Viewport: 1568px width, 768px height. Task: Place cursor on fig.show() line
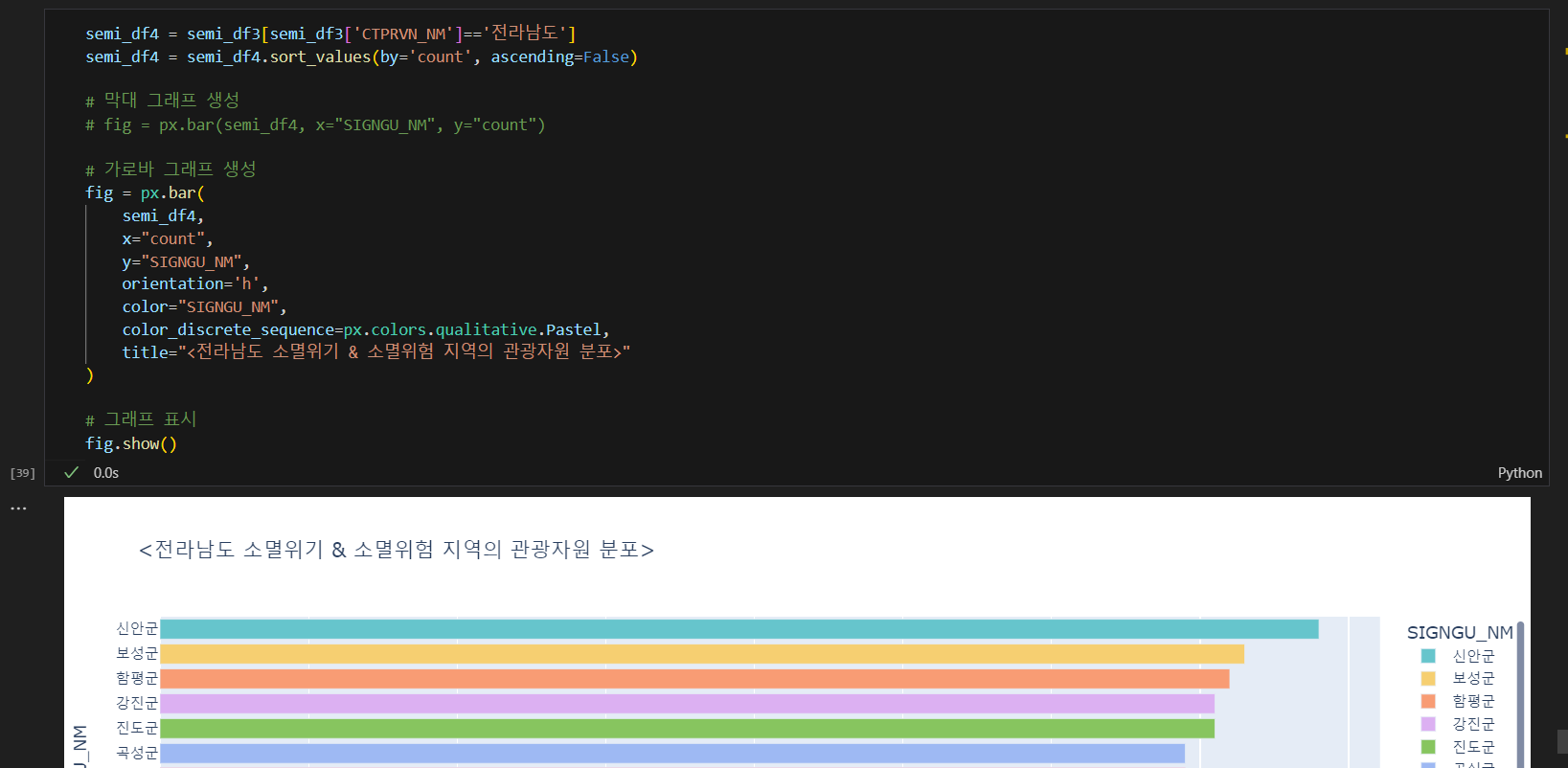(131, 444)
